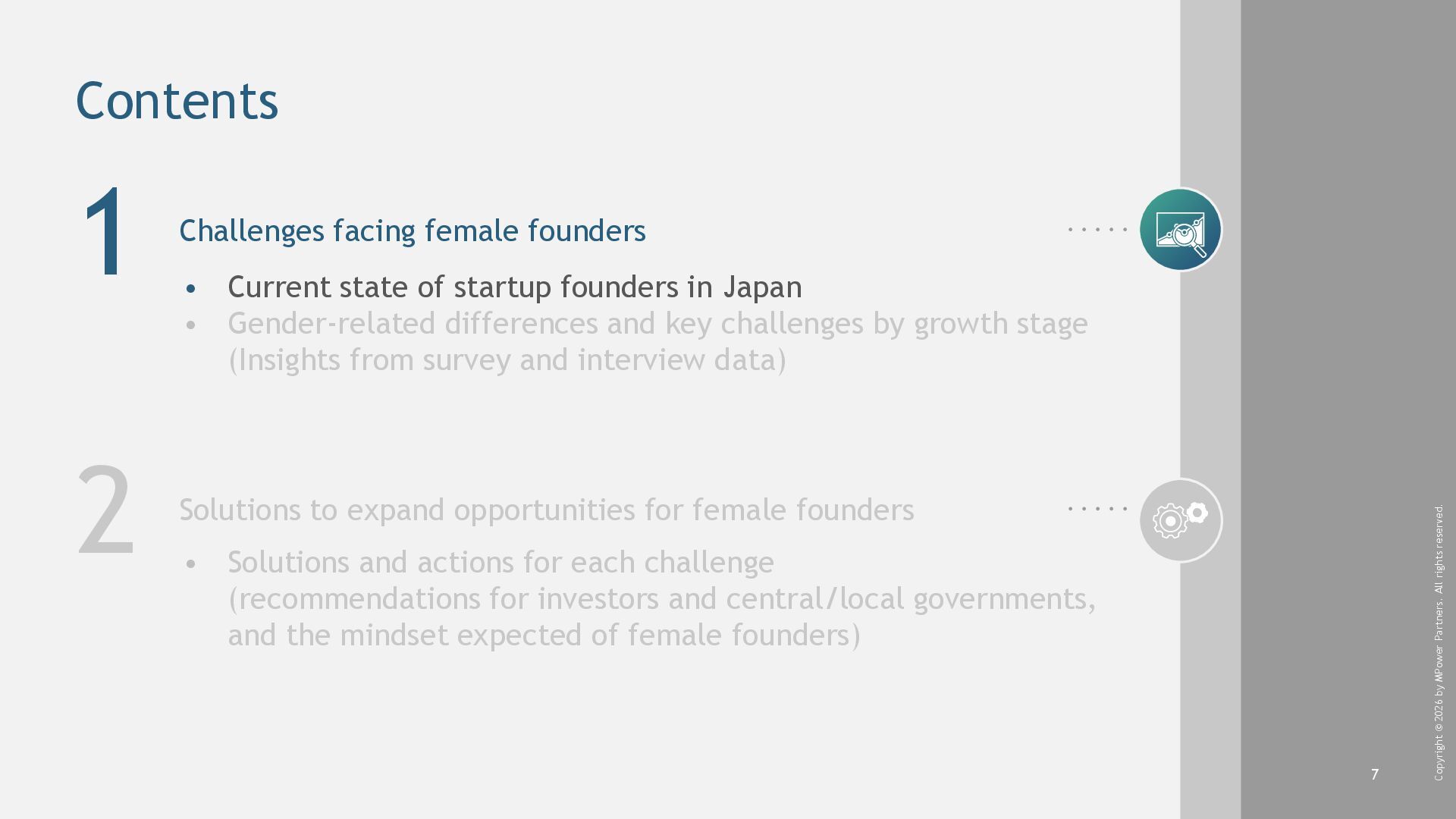
Task: Open Solutions to expand opportunities heading
Action: [x=546, y=510]
